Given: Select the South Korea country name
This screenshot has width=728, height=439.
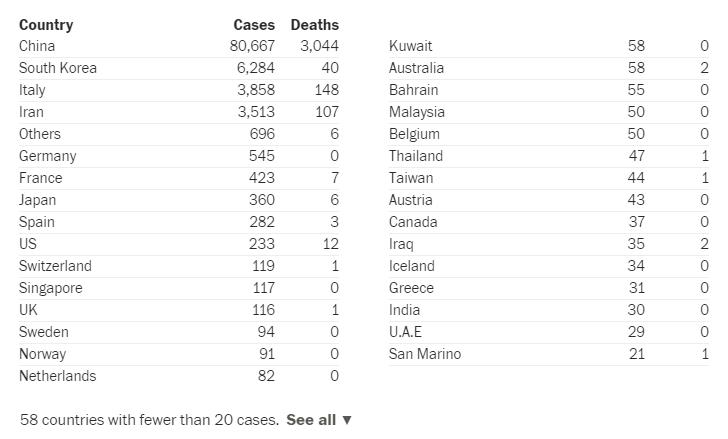Looking at the screenshot, I should (x=58, y=68).
